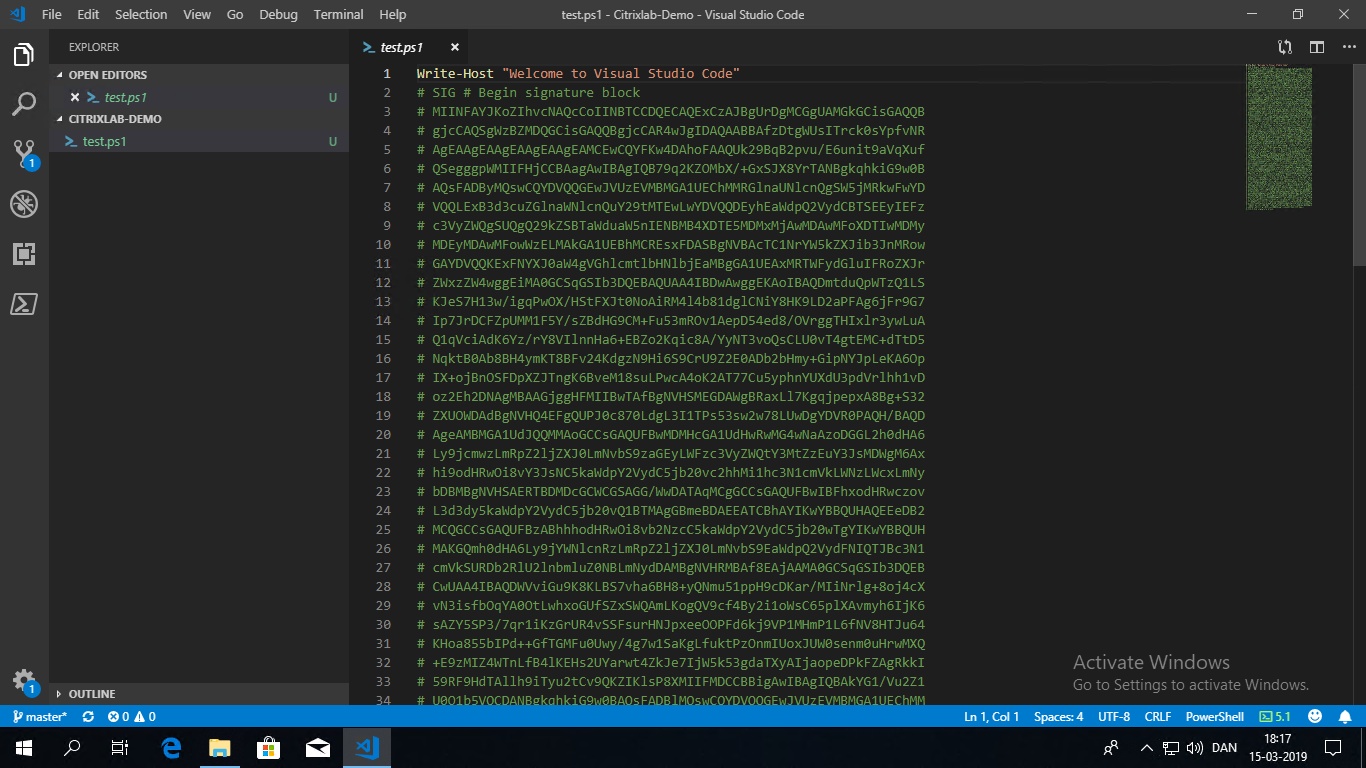Click the Ln 1, Col 1 indicator

(x=991, y=716)
